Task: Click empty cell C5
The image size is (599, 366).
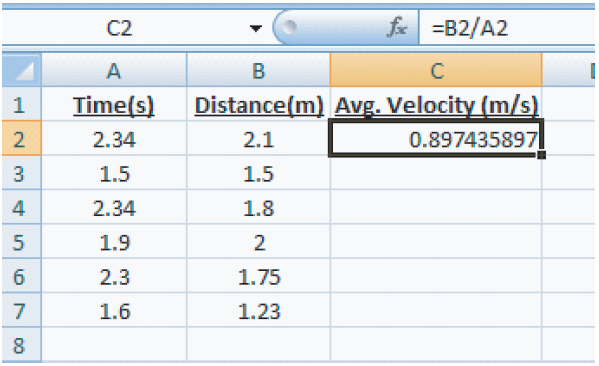Action: 436,242
